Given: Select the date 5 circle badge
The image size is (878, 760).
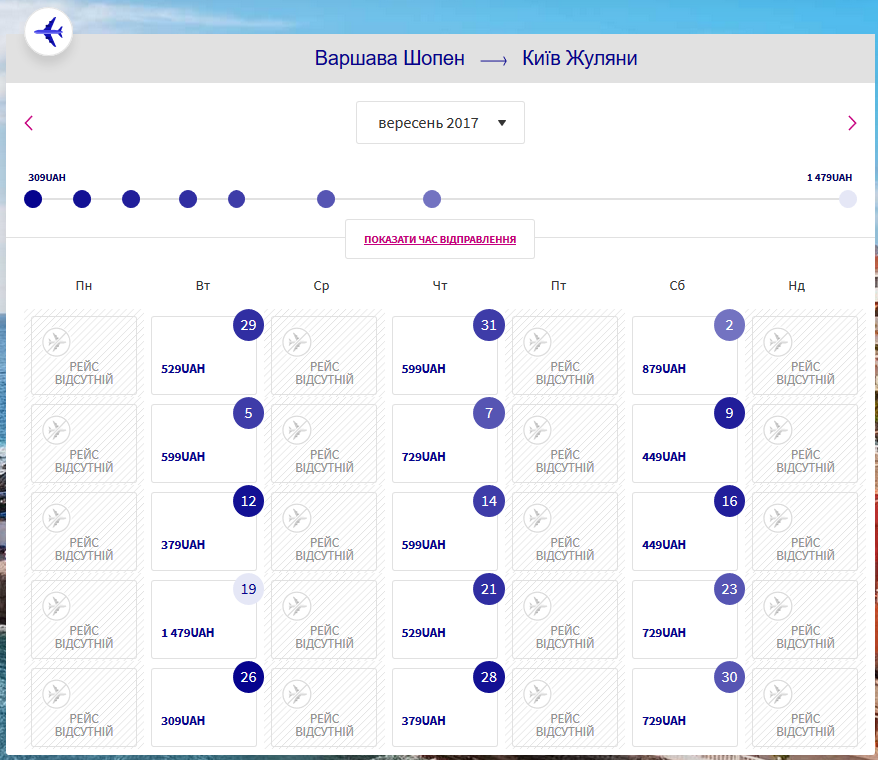Looking at the screenshot, I should 248,413.
